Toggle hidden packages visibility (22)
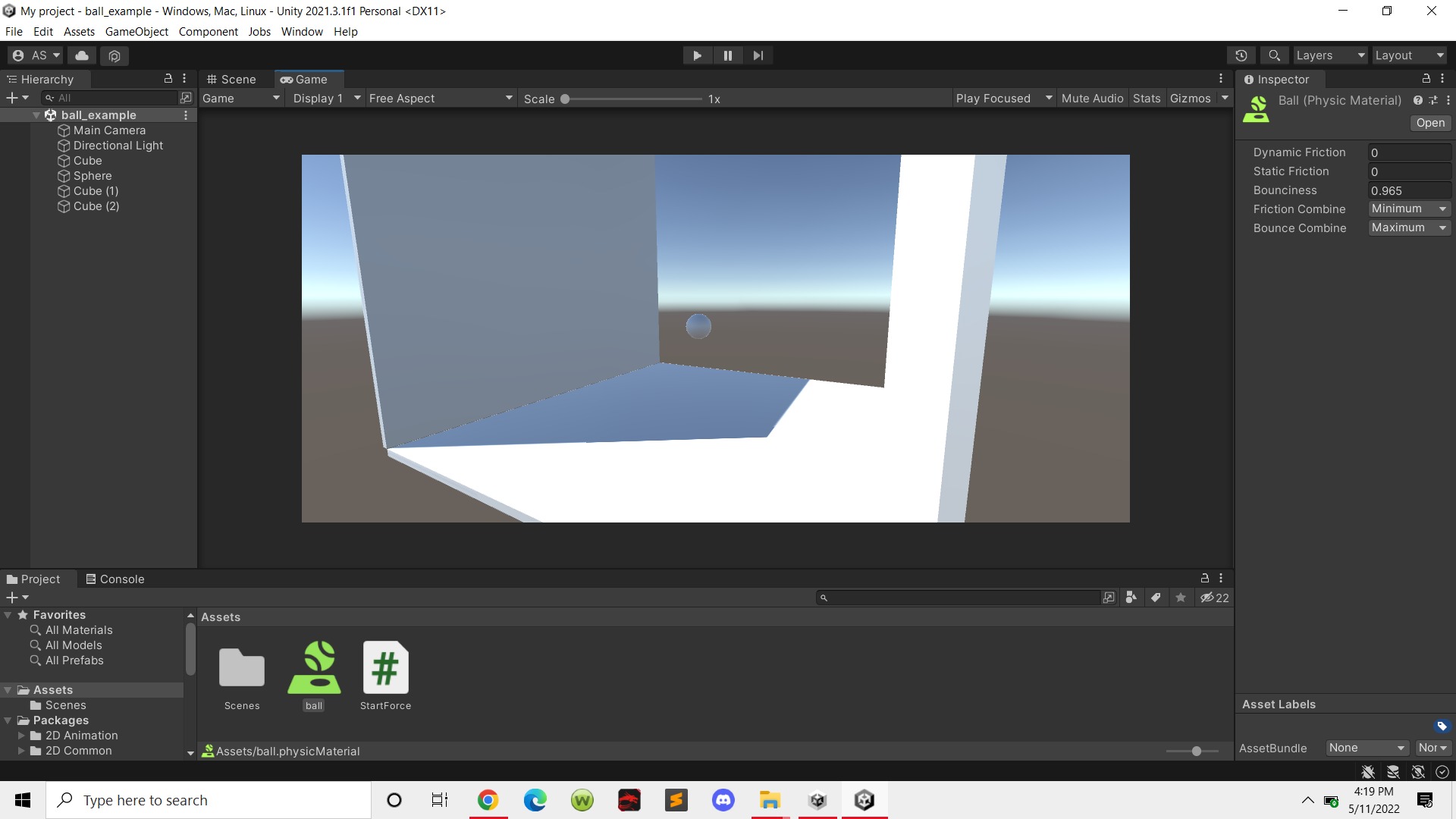 click(x=1214, y=598)
